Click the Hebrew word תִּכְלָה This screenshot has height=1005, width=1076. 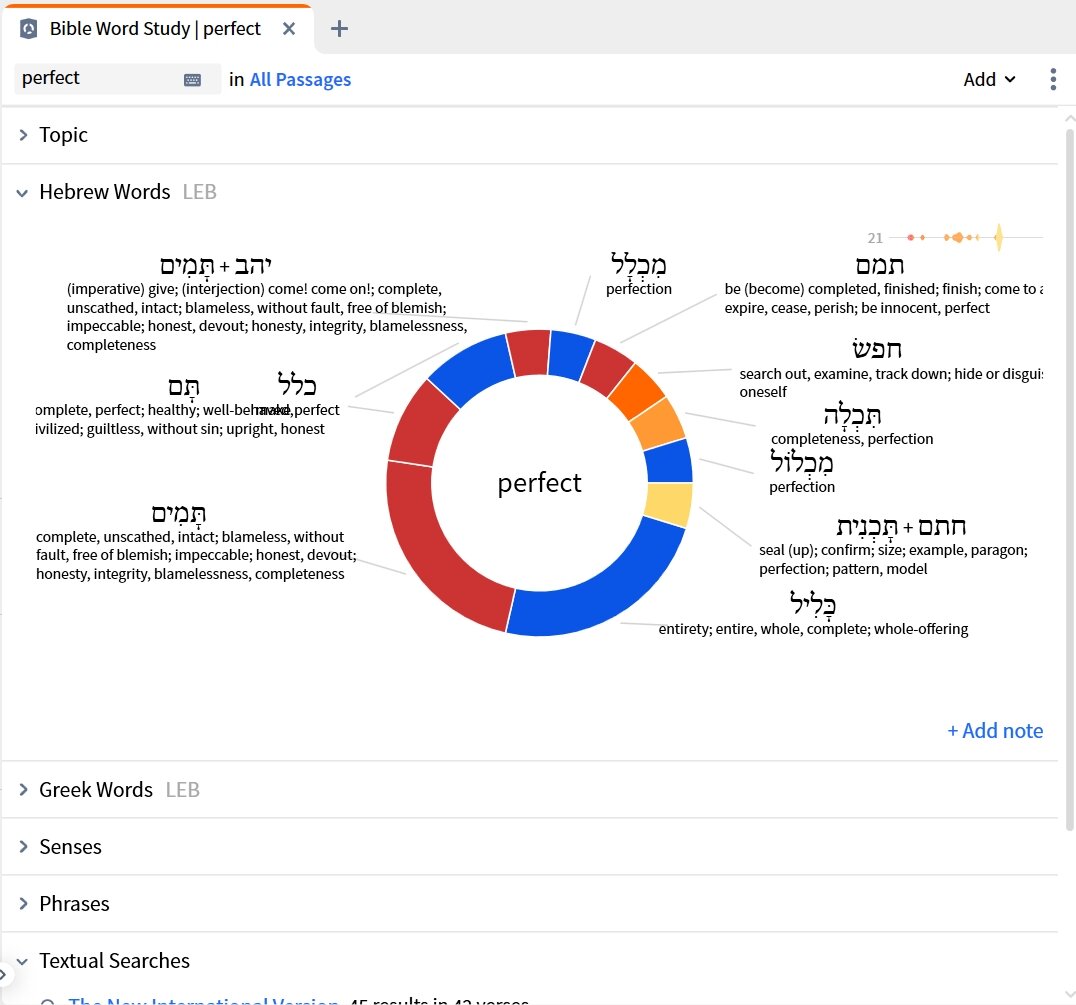852,414
